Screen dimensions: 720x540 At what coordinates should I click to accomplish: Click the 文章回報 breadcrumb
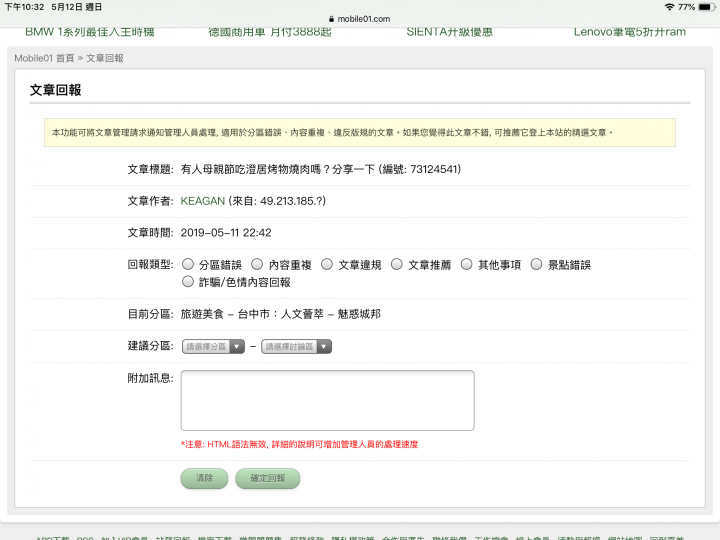[x=105, y=58]
